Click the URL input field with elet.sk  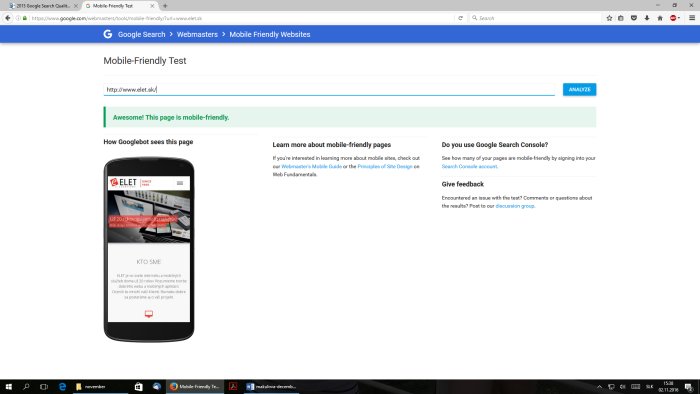click(x=329, y=89)
